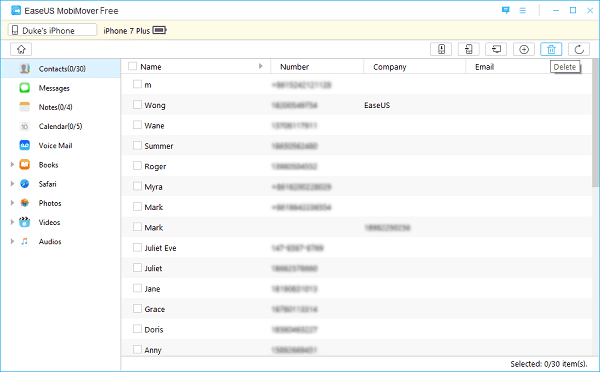
Task: Select the Messages icon in sidebar
Action: [x=25, y=88]
